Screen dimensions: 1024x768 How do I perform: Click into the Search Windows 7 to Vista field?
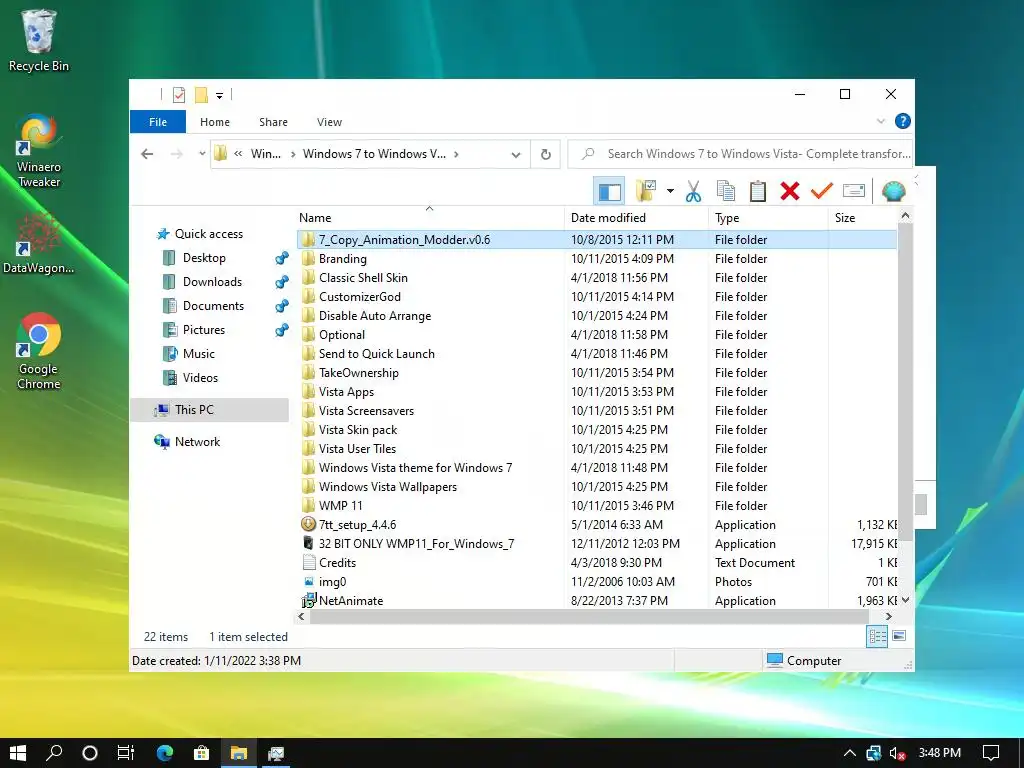pos(740,154)
